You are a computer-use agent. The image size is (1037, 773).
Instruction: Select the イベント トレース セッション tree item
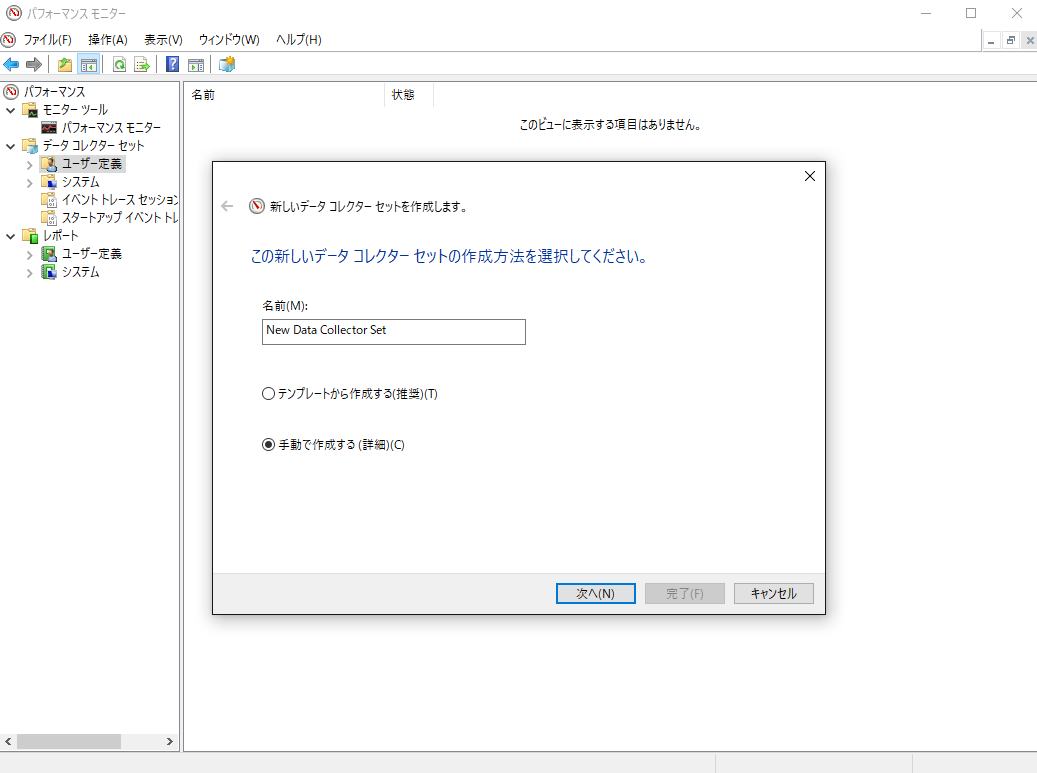(x=120, y=200)
